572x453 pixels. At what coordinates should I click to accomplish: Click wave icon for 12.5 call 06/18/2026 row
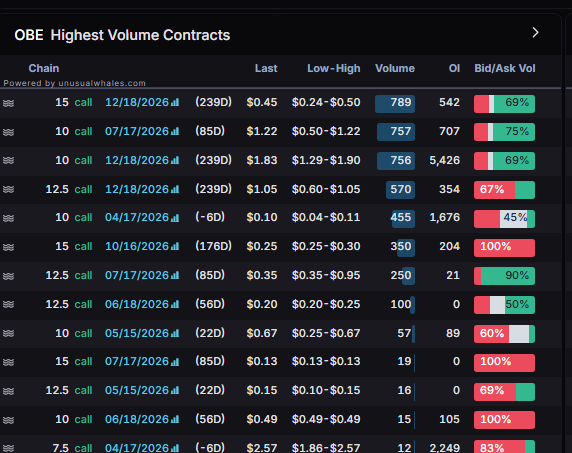[8, 305]
